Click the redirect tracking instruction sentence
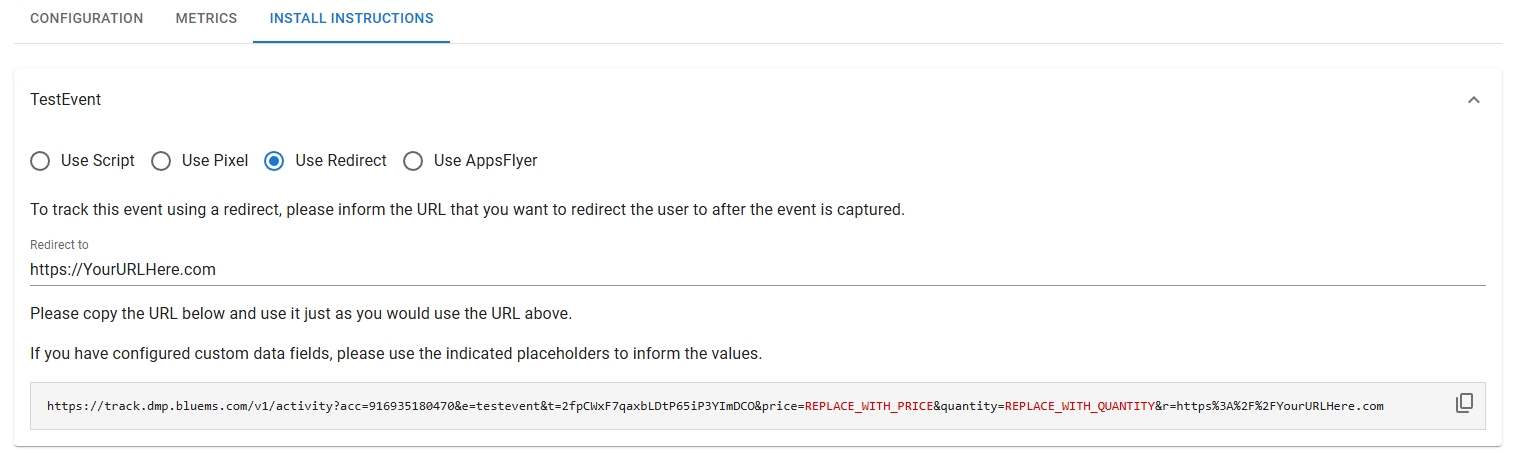Viewport: 1518px width, 453px height. point(467,211)
